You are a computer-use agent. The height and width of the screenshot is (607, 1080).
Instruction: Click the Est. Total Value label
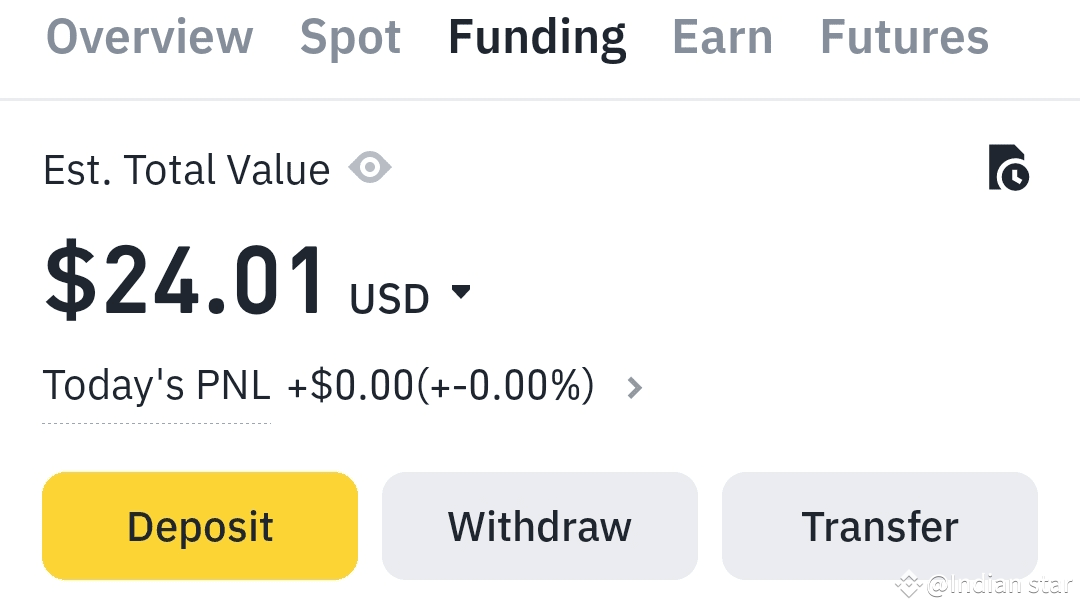186,170
